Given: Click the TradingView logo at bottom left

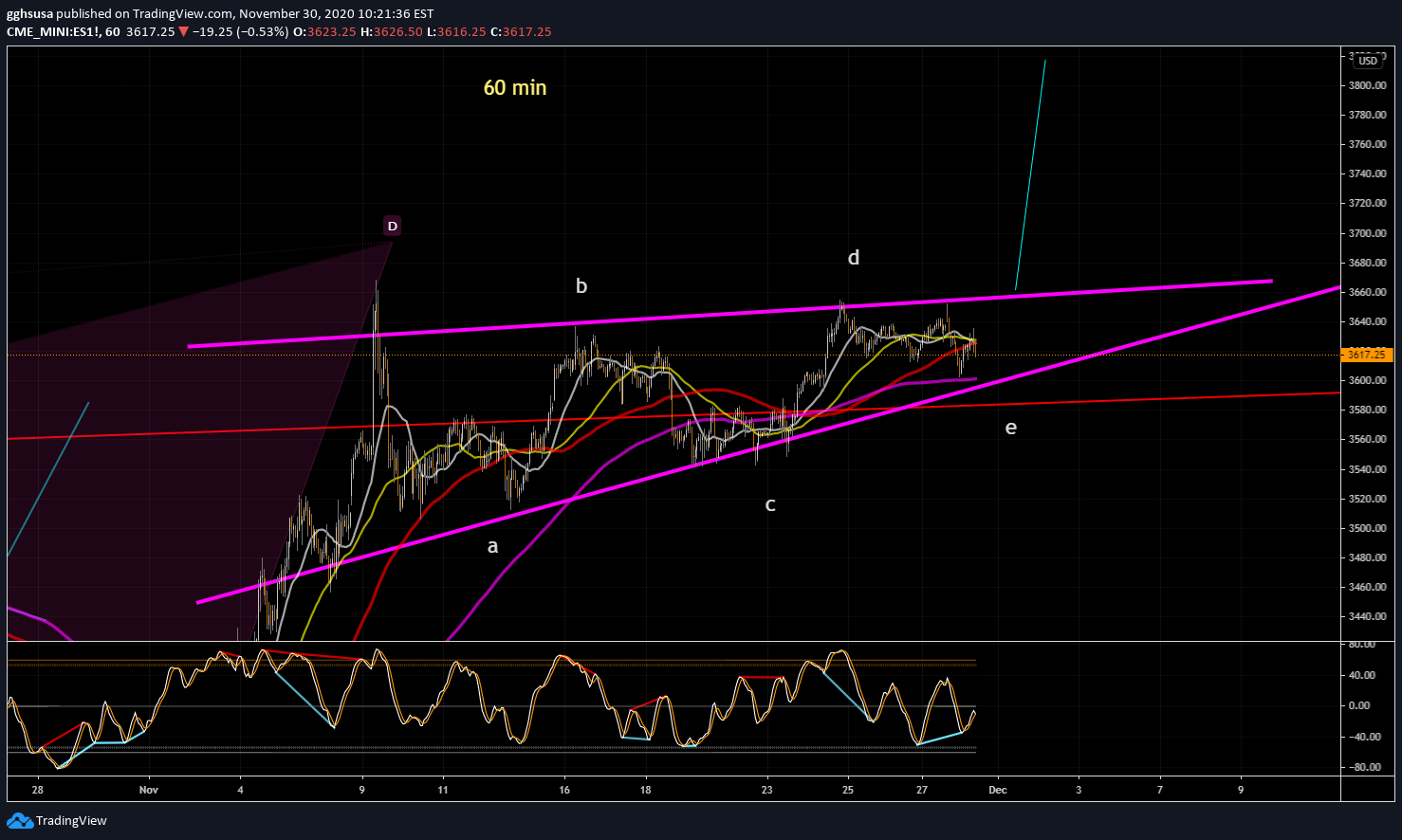Looking at the screenshot, I should pos(58,820).
